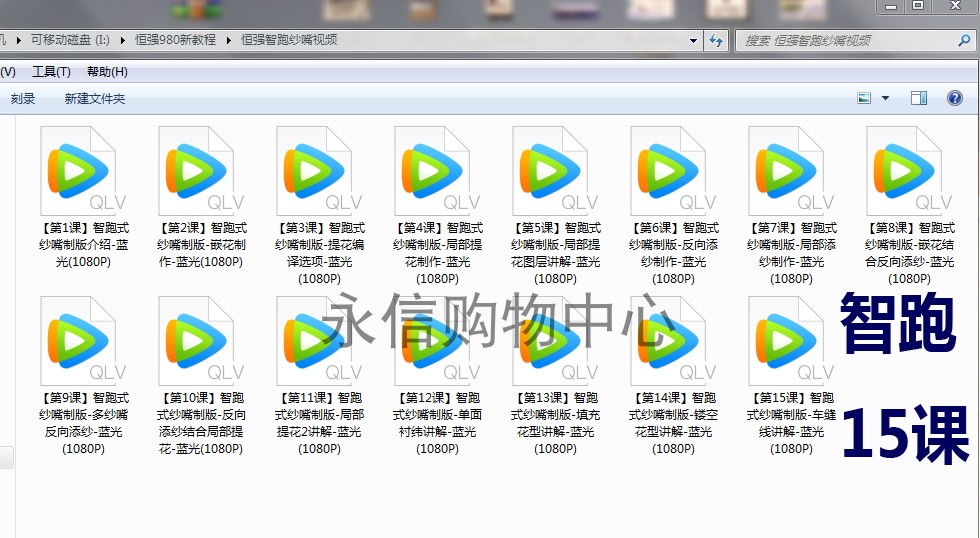Open the 帮助(H) menu
Image resolution: width=980 pixels, height=538 pixels.
(108, 72)
